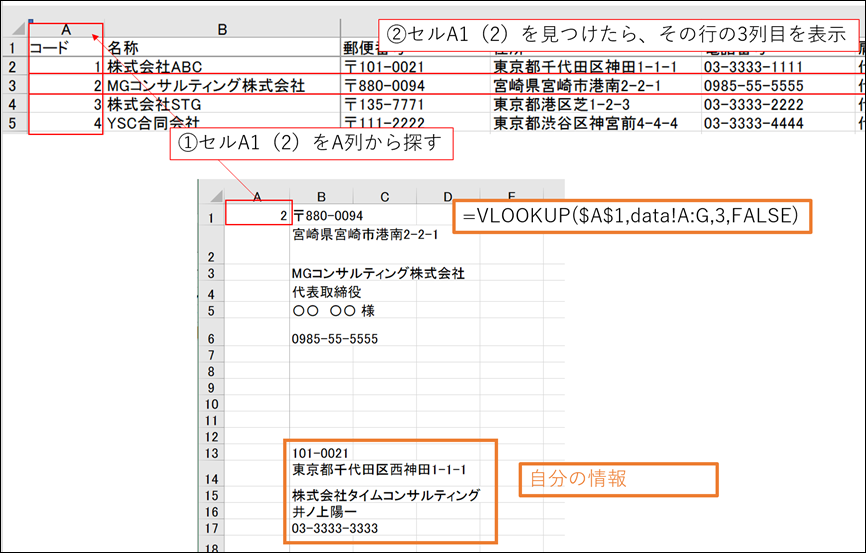Click the 代表取締役 cell
Viewport: 866px width, 553px height.
[x=326, y=292]
